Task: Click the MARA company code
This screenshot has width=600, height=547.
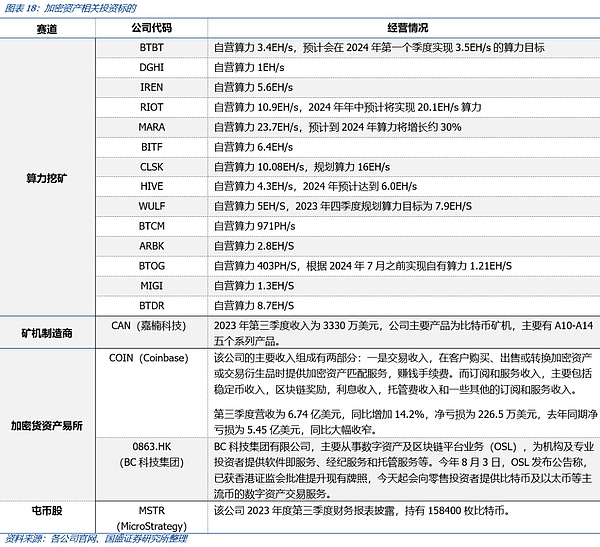Action: coord(152,127)
